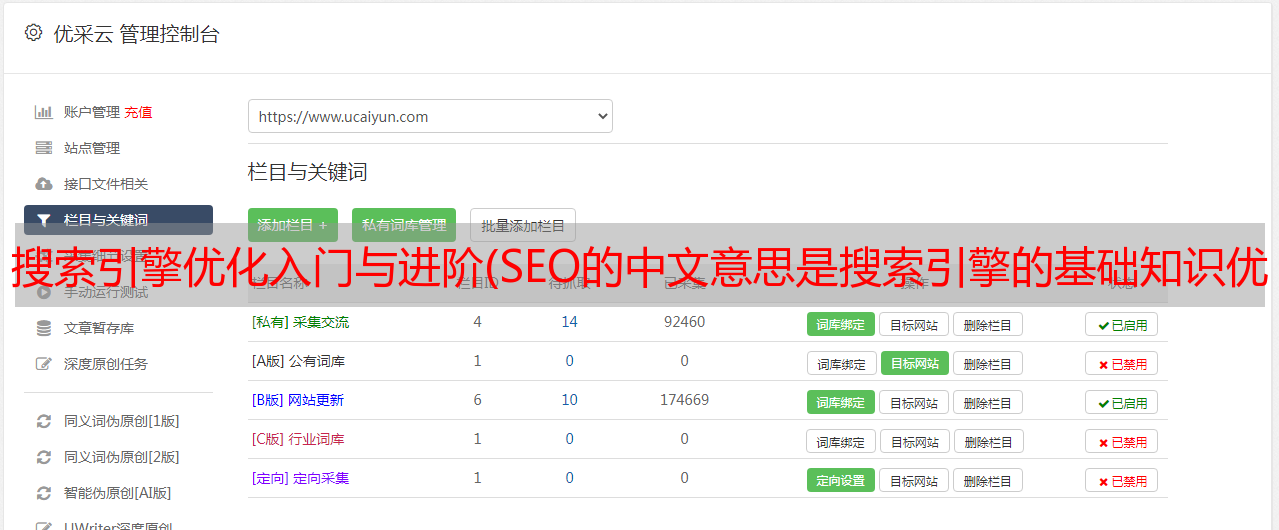Image resolution: width=1279 pixels, height=530 pixels.
Task: Click the 批量添加栏目 button
Action: [523, 225]
